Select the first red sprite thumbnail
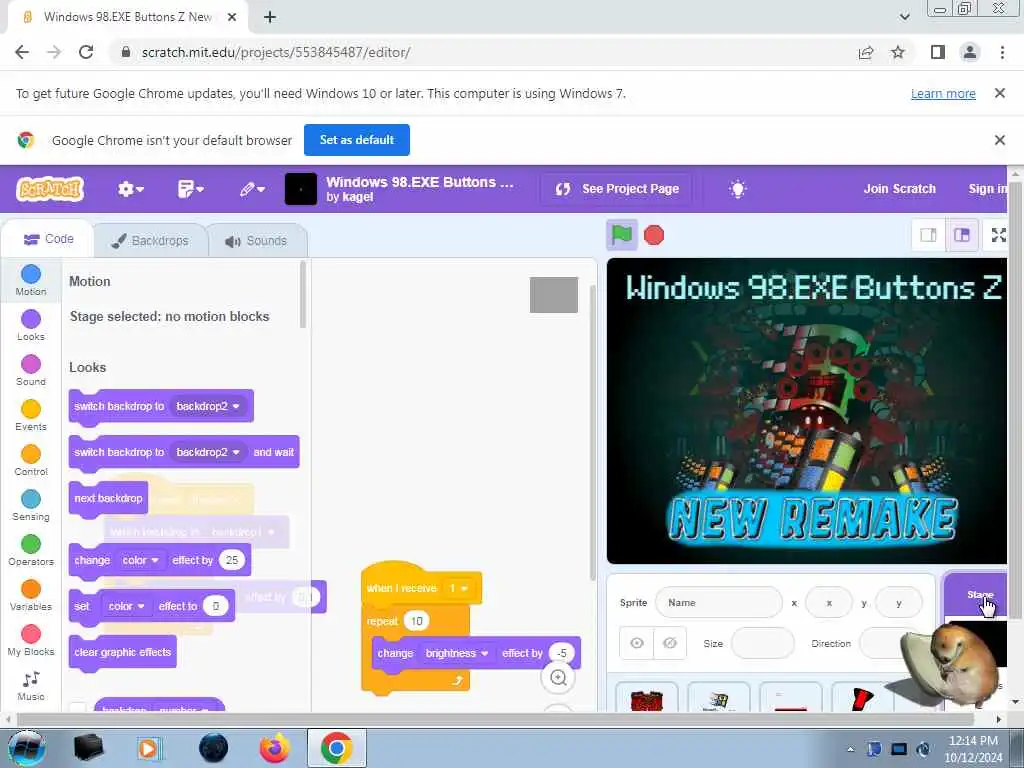Screen dimensions: 1024x768 (647, 699)
